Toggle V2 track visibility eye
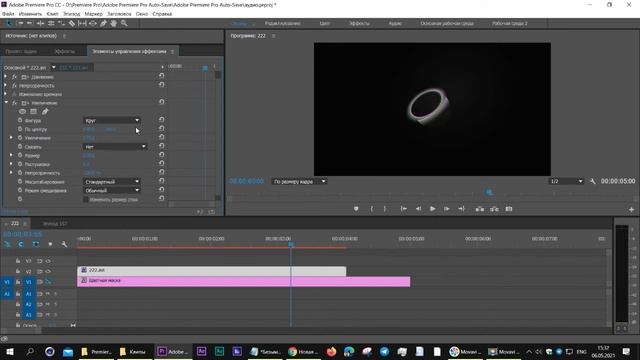The height and width of the screenshot is (360, 640). coord(48,271)
